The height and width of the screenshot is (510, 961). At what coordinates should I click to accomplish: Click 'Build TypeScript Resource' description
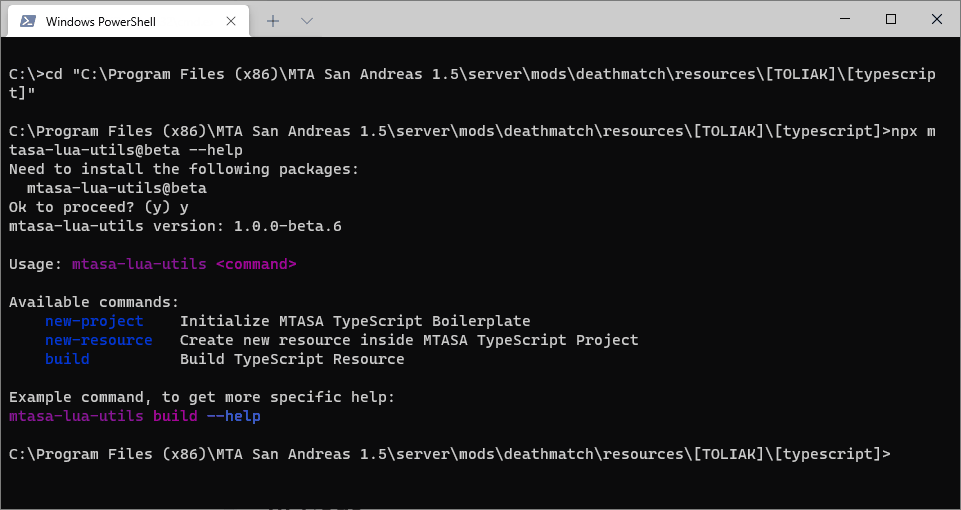[x=292, y=359]
